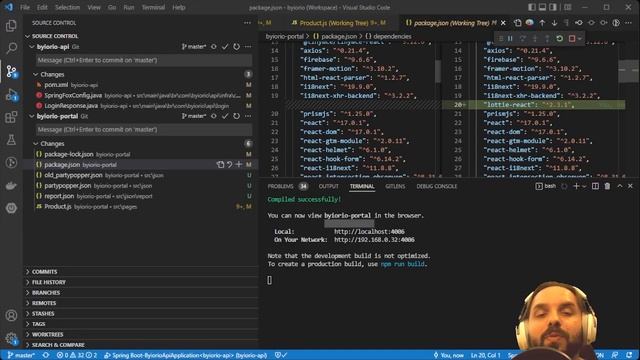Commit byiorio-api changes with the checkmark icon
The height and width of the screenshot is (360, 640).
coord(225,47)
